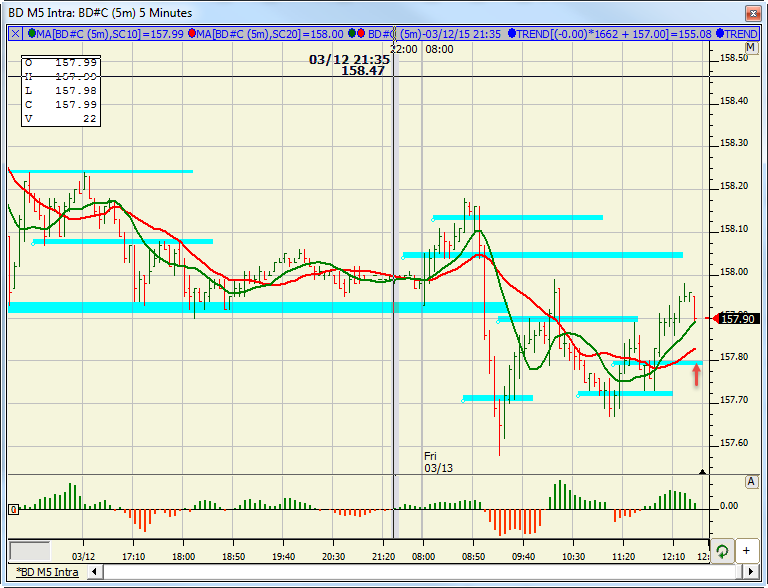Click the plus button beside refresh

[x=746, y=551]
